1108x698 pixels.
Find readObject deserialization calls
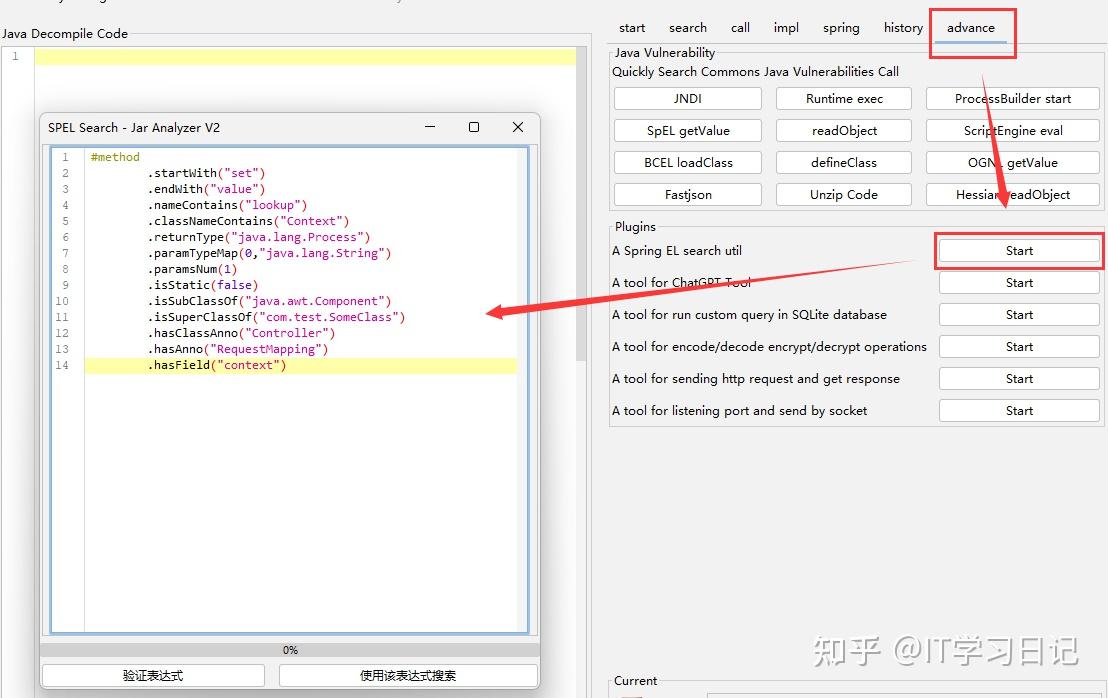point(844,131)
